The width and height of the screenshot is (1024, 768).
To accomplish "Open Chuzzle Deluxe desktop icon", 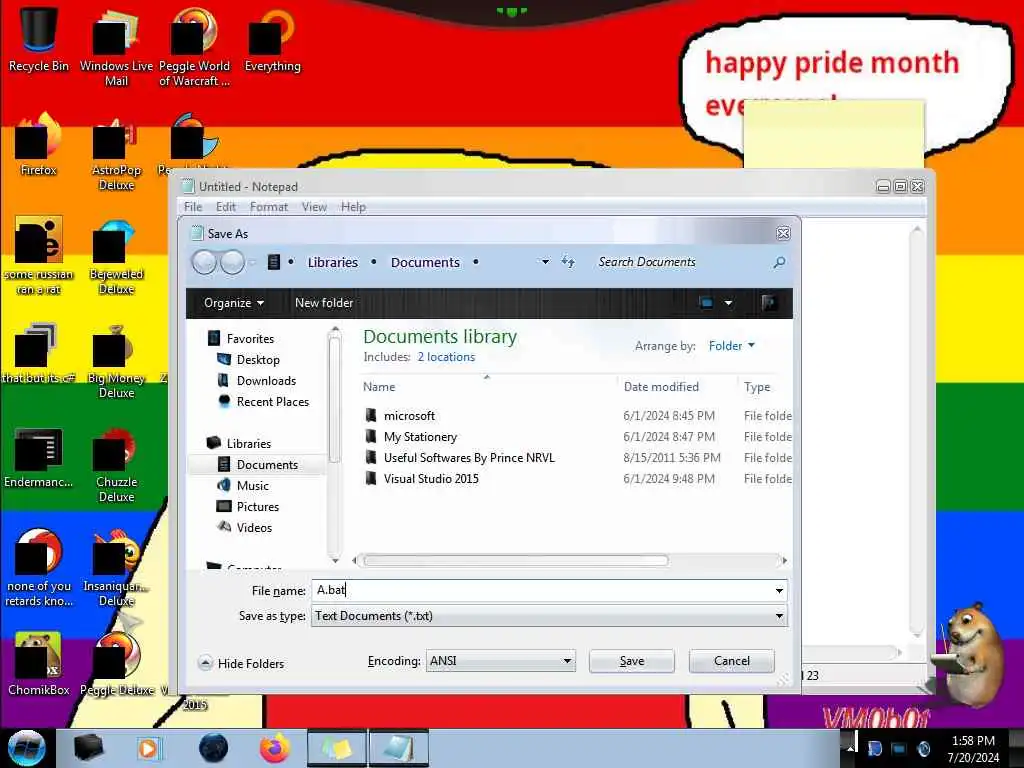I will pyautogui.click(x=116, y=465).
